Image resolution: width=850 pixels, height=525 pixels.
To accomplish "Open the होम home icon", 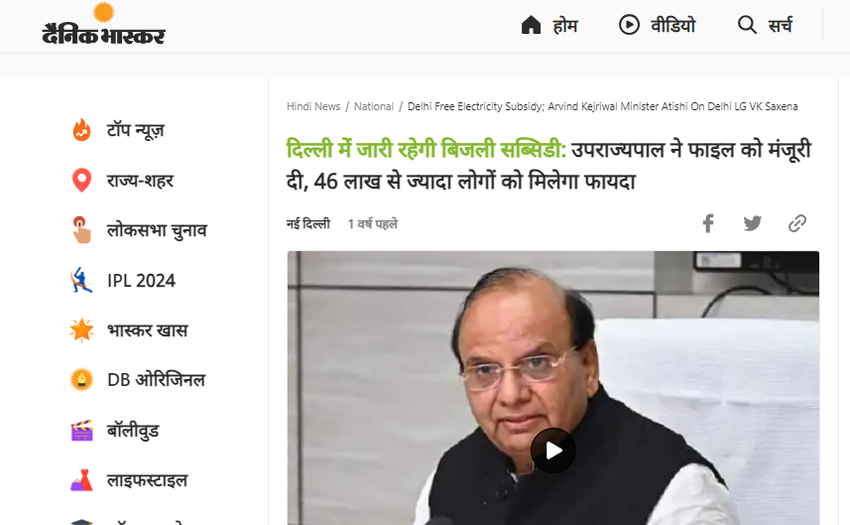I will tap(531, 25).
